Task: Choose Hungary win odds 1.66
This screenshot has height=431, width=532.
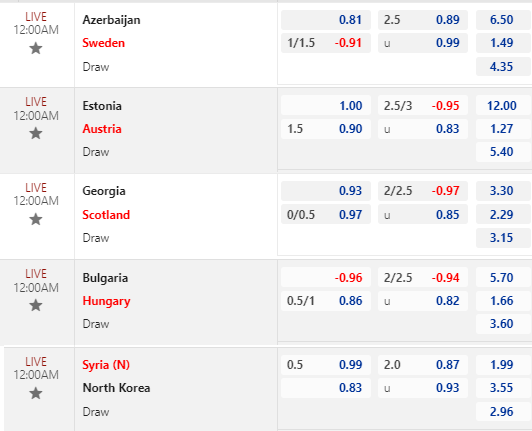Action: tap(504, 301)
